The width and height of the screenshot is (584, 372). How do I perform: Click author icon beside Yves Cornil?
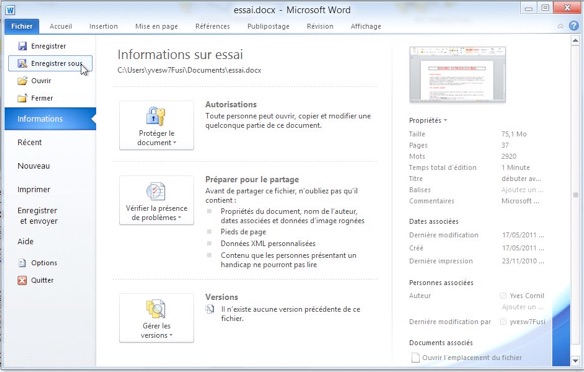coord(503,296)
